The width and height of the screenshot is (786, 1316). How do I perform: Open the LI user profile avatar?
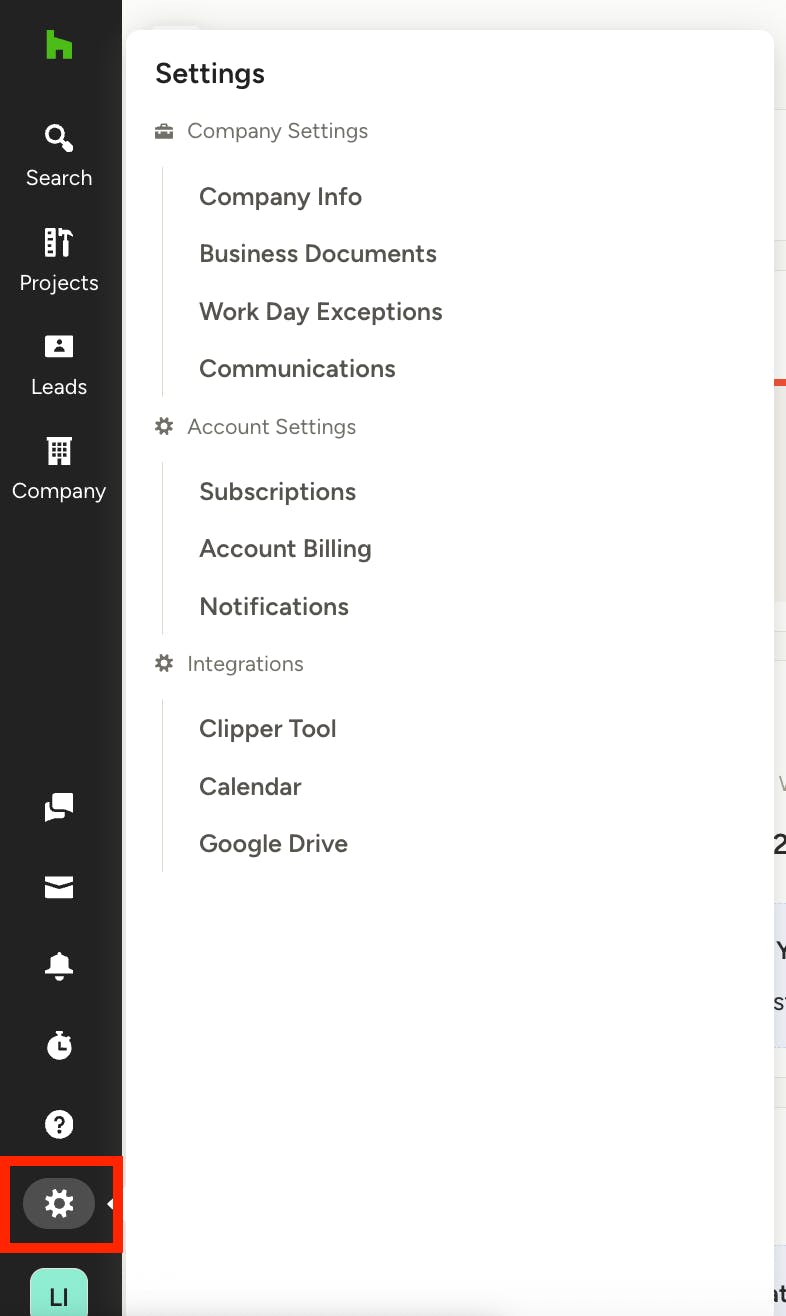coord(59,1293)
